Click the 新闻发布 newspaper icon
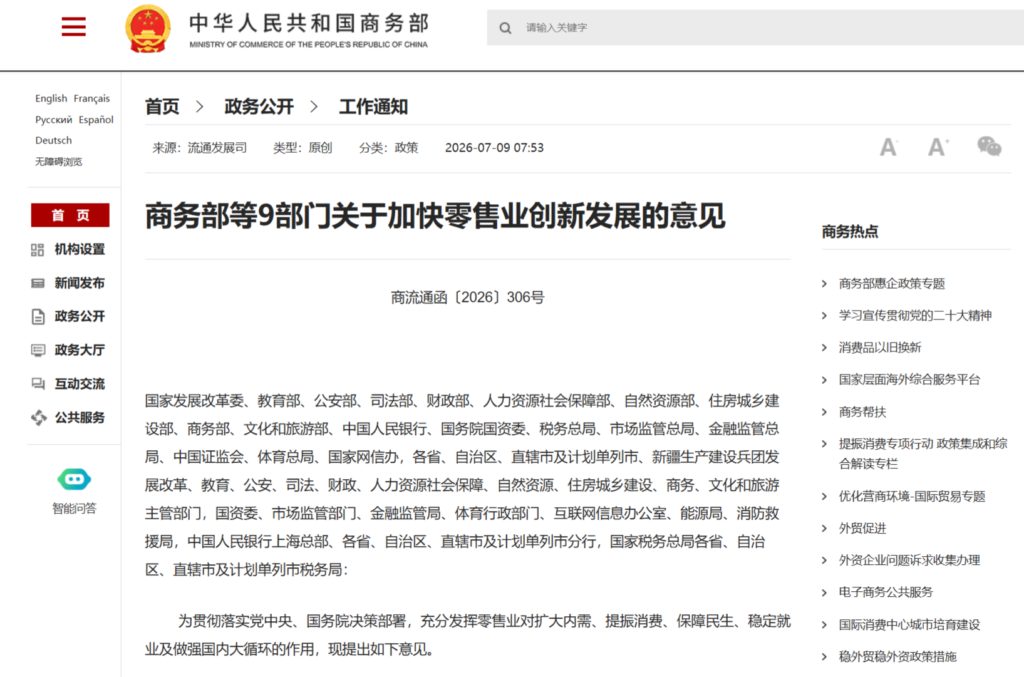Viewport: 1024px width, 677px height. [x=38, y=283]
